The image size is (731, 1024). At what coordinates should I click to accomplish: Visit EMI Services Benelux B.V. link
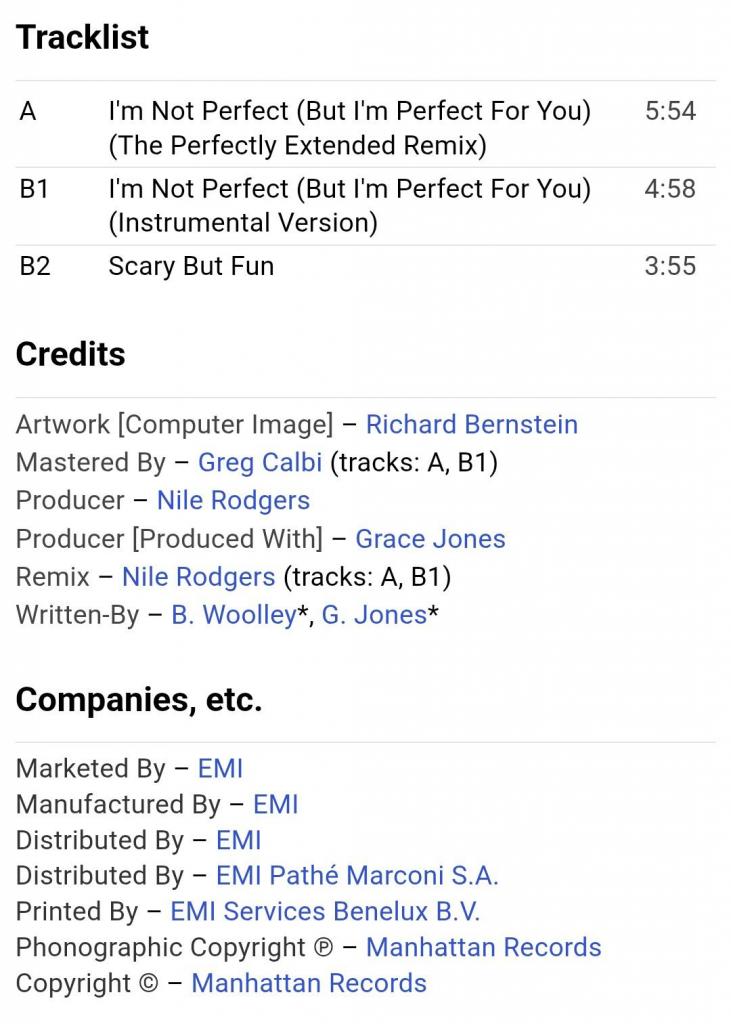pos(325,912)
